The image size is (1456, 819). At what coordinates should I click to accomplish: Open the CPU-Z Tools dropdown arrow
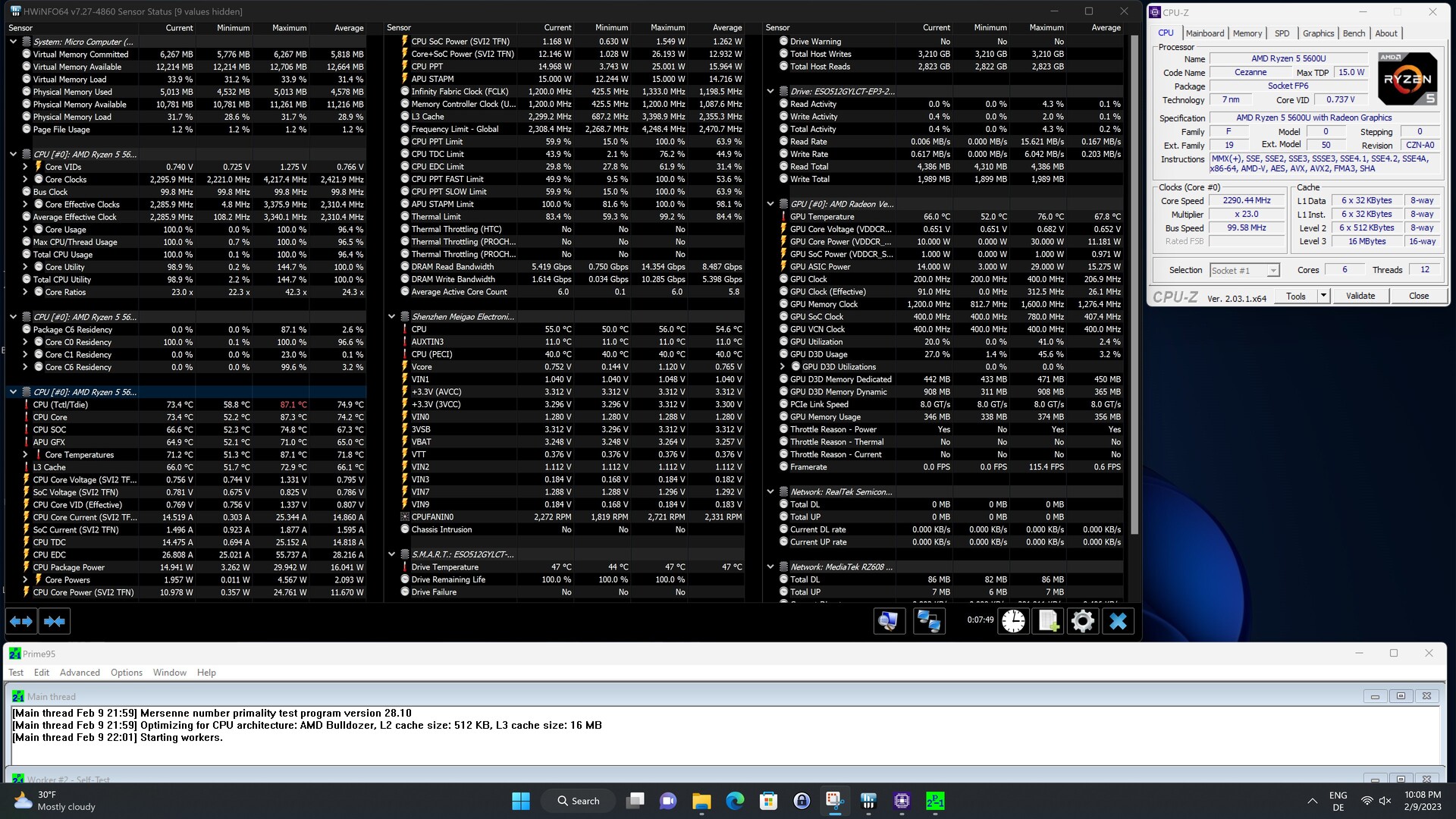point(1323,296)
